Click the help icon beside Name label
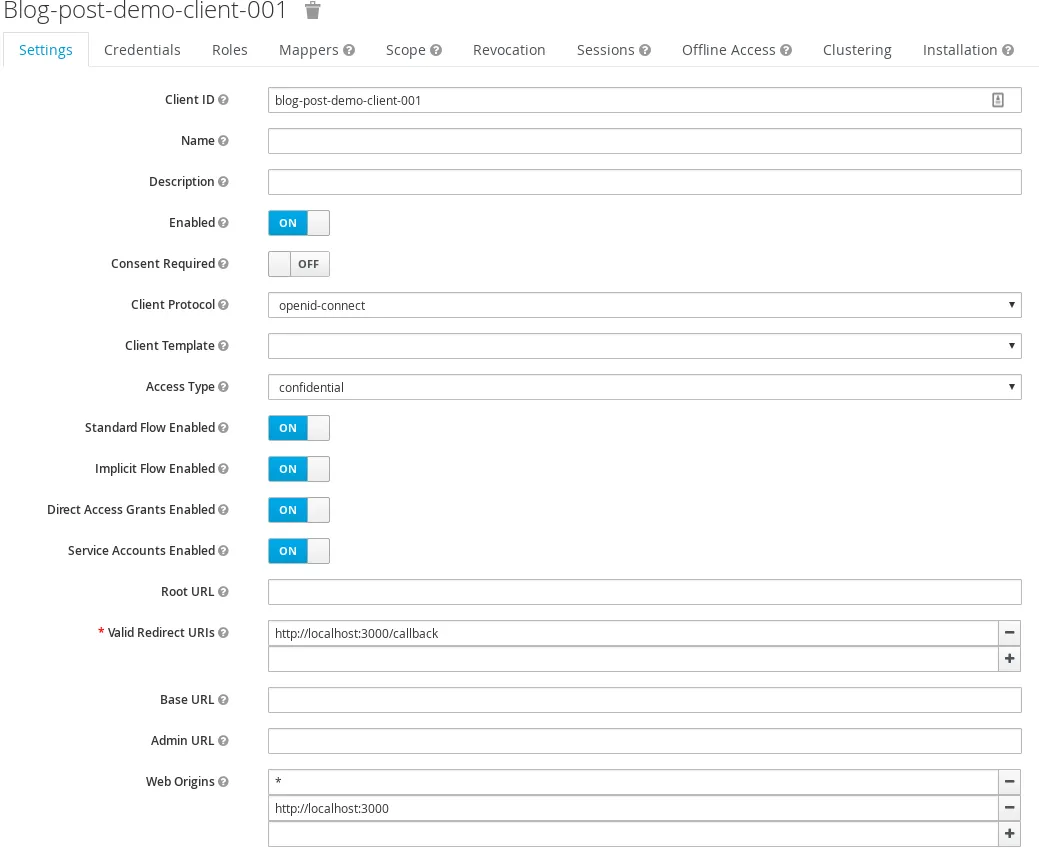The height and width of the screenshot is (861, 1039). pyautogui.click(x=223, y=141)
